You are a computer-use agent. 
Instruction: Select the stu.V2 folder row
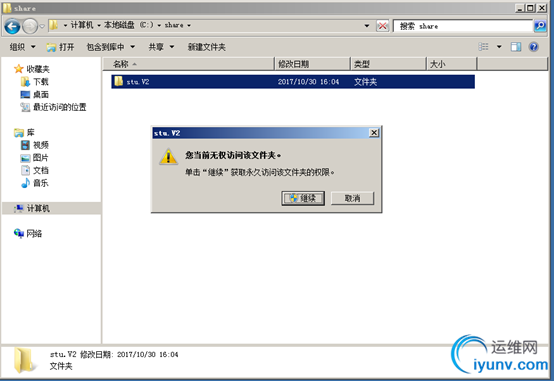tap(293, 82)
